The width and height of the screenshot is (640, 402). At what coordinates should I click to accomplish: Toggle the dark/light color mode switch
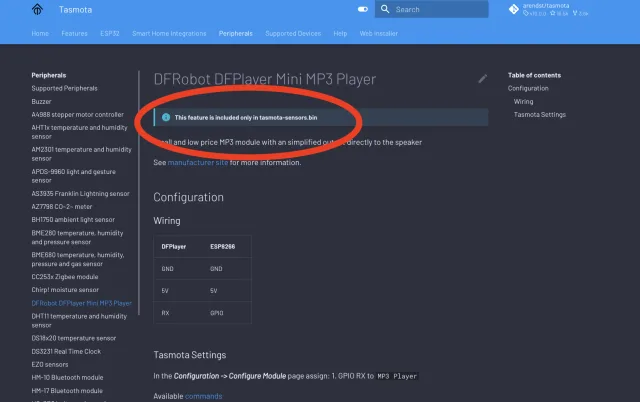click(x=363, y=9)
